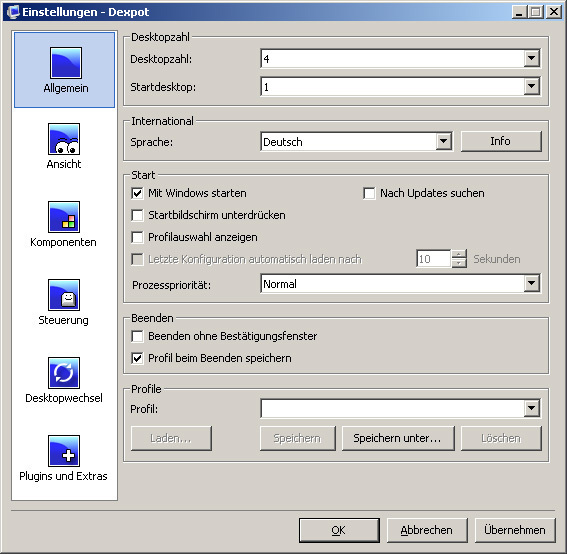This screenshot has height=554, width=567.
Task: Minimize the Einstellungen window
Action: pyautogui.click(x=519, y=12)
